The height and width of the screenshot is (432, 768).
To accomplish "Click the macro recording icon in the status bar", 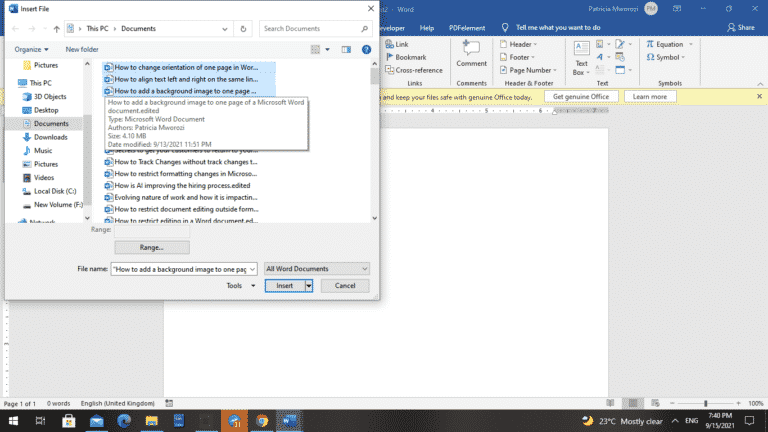I will [x=169, y=403].
